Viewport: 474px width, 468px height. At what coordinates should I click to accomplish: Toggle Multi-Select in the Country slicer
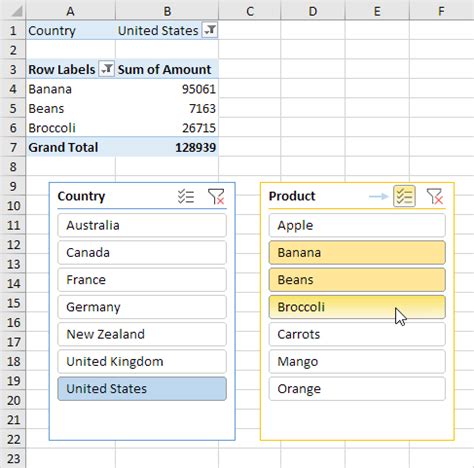coord(186,196)
